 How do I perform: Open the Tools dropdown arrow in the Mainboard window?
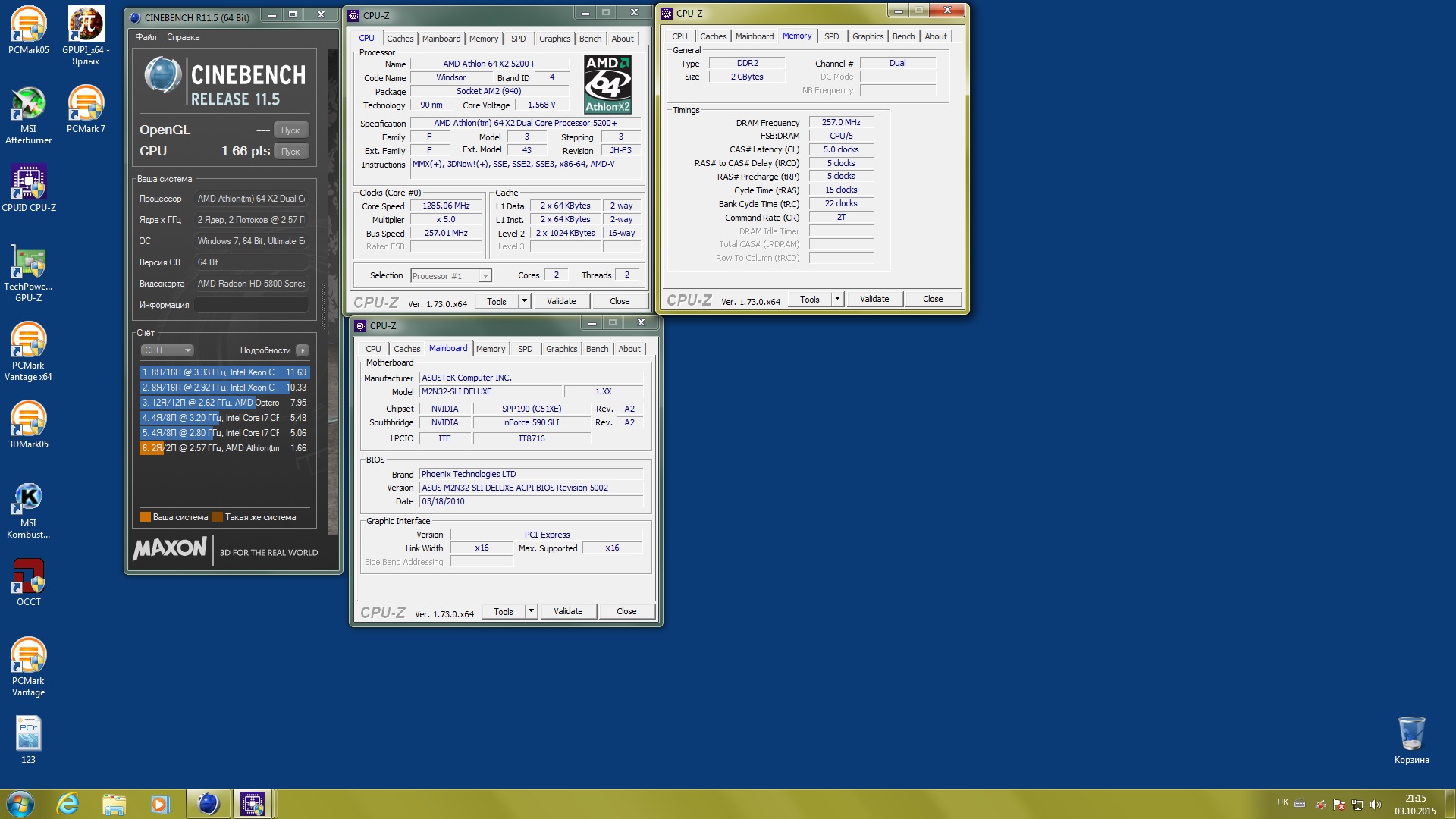coord(531,611)
